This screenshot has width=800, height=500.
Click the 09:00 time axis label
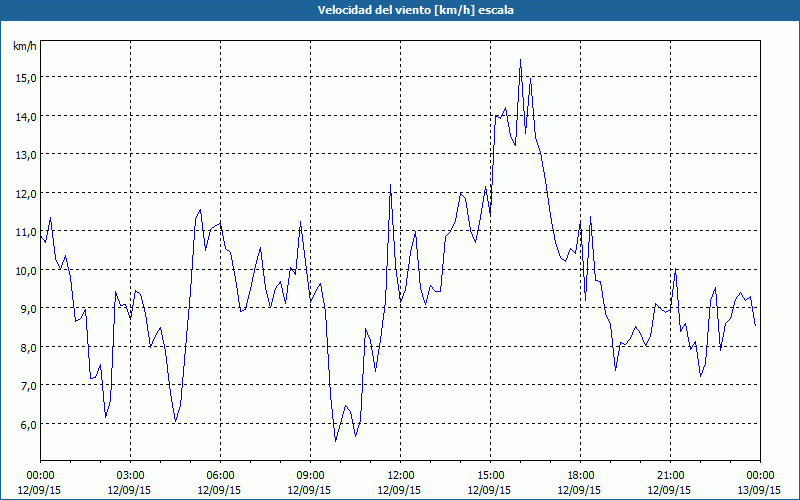(x=310, y=476)
